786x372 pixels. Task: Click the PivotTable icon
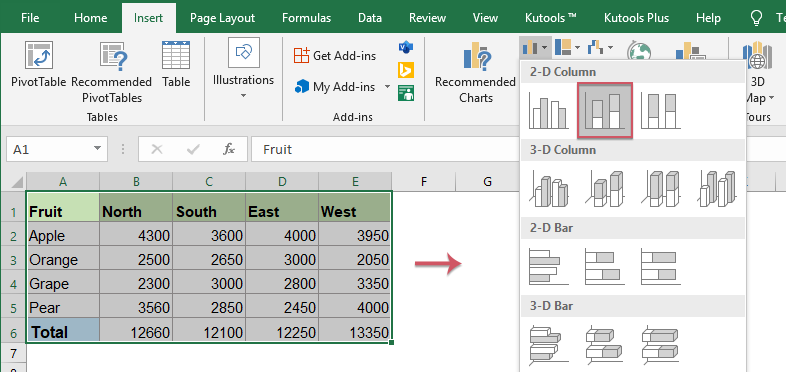(39, 55)
